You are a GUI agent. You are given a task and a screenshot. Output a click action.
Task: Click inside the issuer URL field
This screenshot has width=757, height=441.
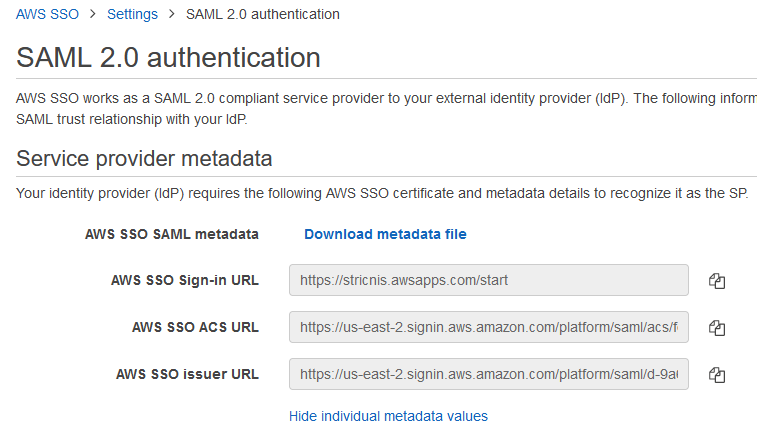click(488, 375)
